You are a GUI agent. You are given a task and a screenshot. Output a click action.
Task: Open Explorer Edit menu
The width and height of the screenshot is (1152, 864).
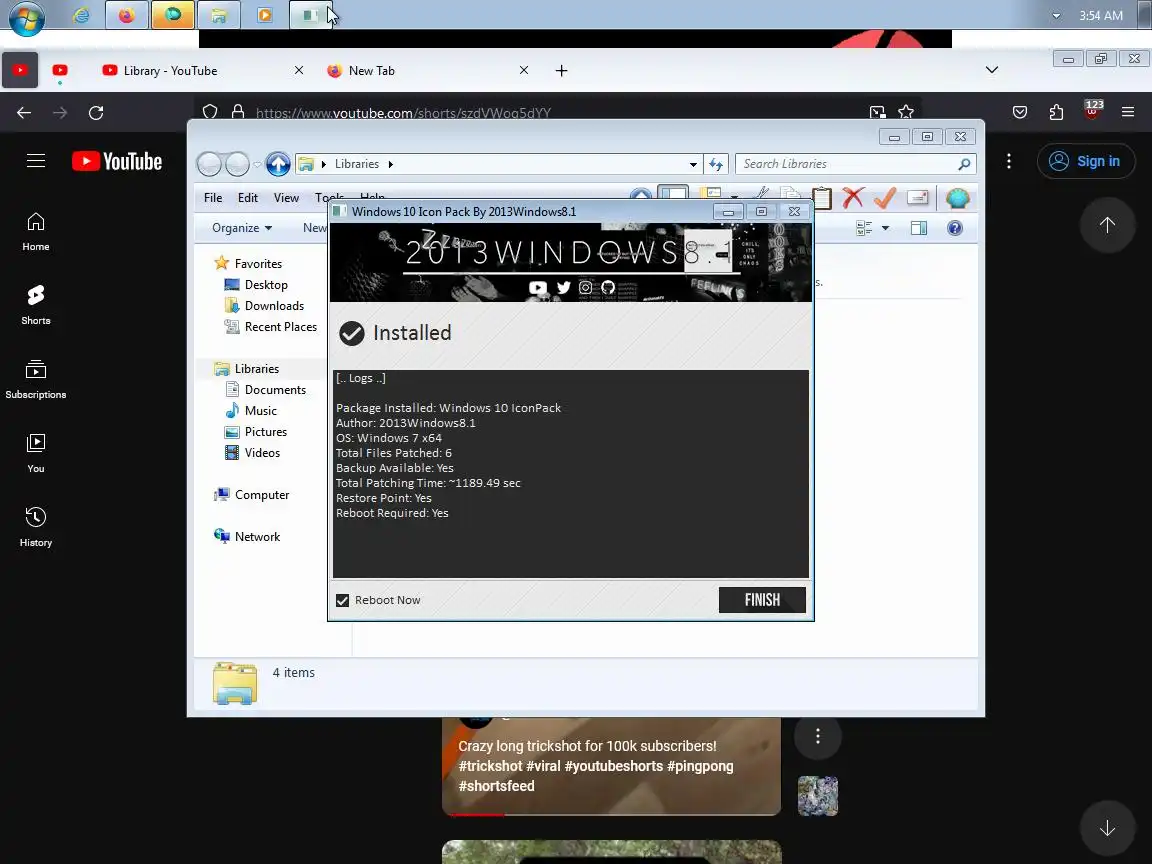click(248, 198)
